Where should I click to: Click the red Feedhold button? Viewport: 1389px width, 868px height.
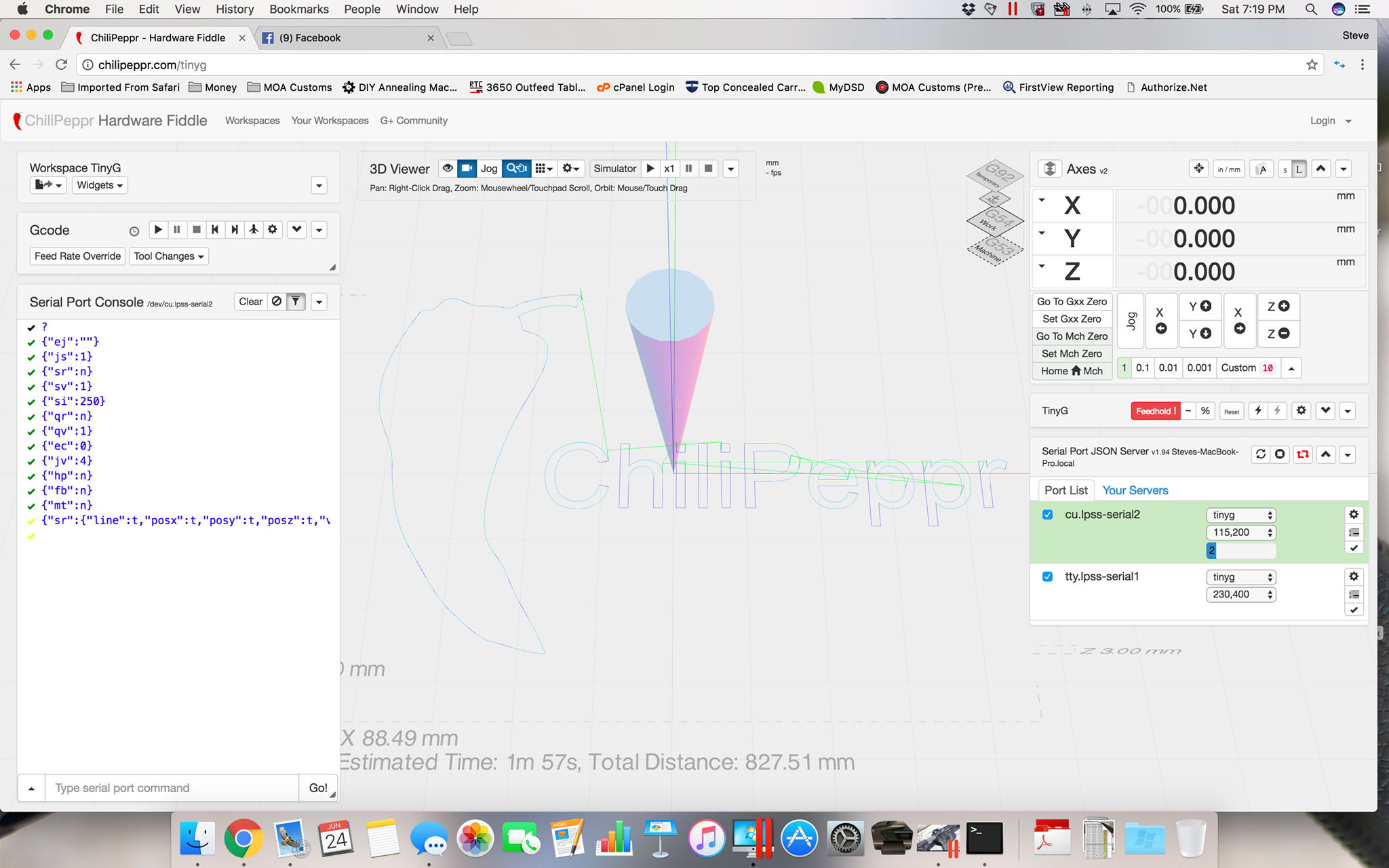tap(1155, 411)
